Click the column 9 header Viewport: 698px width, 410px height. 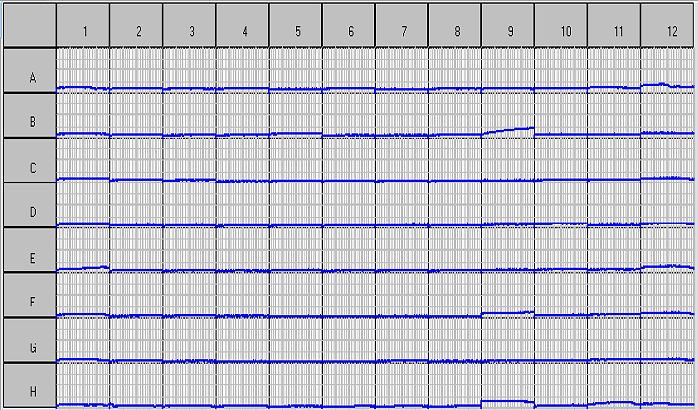(508, 30)
